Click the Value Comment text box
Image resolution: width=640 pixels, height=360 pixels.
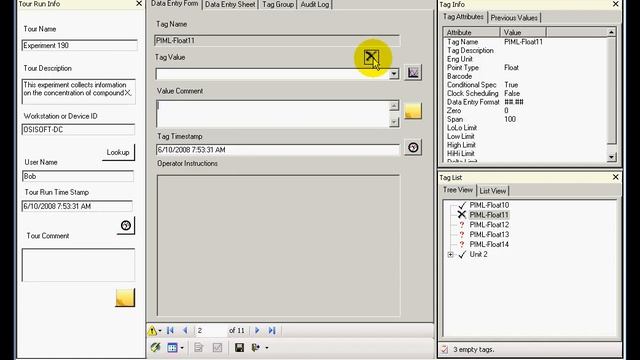click(x=272, y=114)
